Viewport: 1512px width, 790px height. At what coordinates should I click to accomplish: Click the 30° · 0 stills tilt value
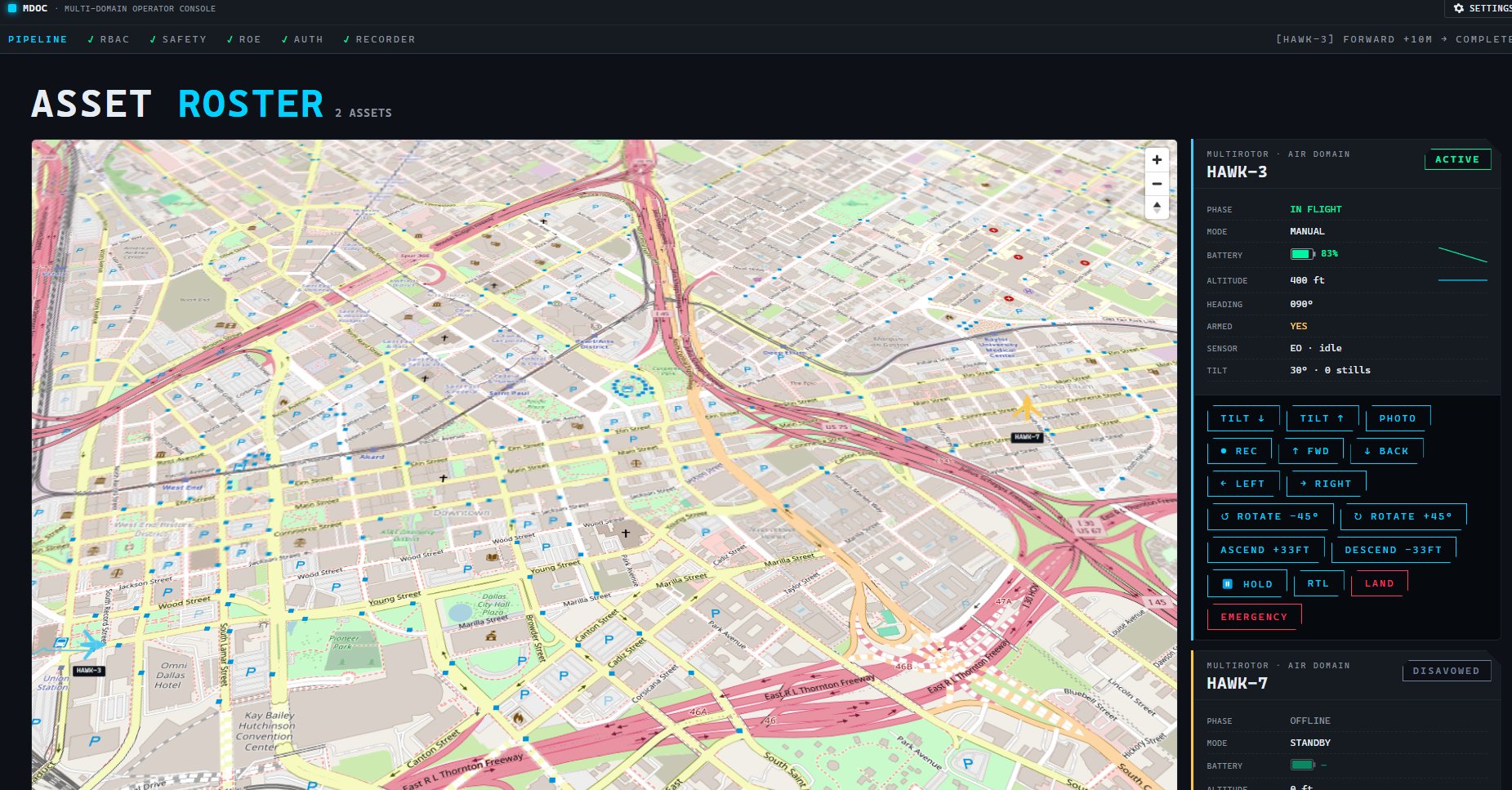(1330, 370)
